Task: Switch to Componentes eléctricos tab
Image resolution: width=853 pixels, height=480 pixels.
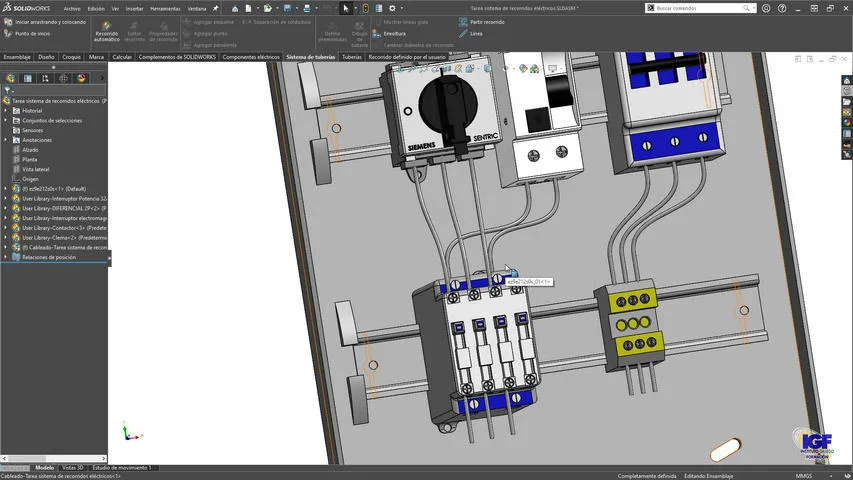Action: point(251,57)
